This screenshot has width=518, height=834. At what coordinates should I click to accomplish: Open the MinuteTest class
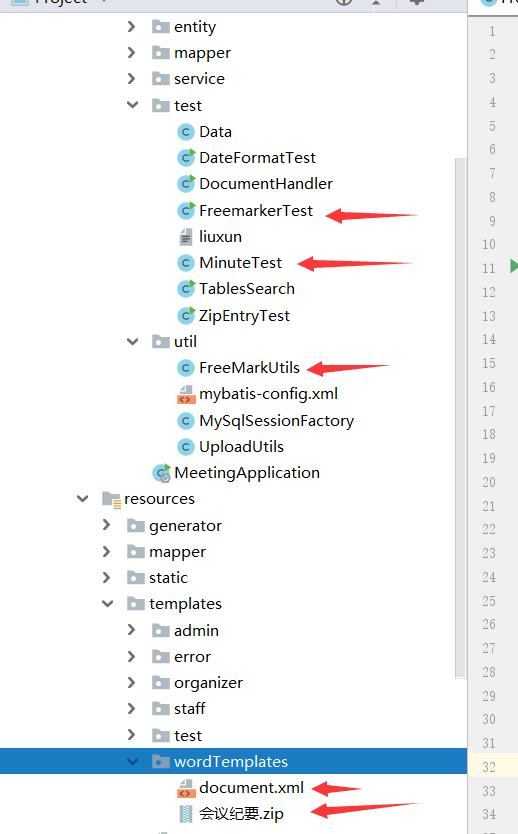click(x=240, y=263)
